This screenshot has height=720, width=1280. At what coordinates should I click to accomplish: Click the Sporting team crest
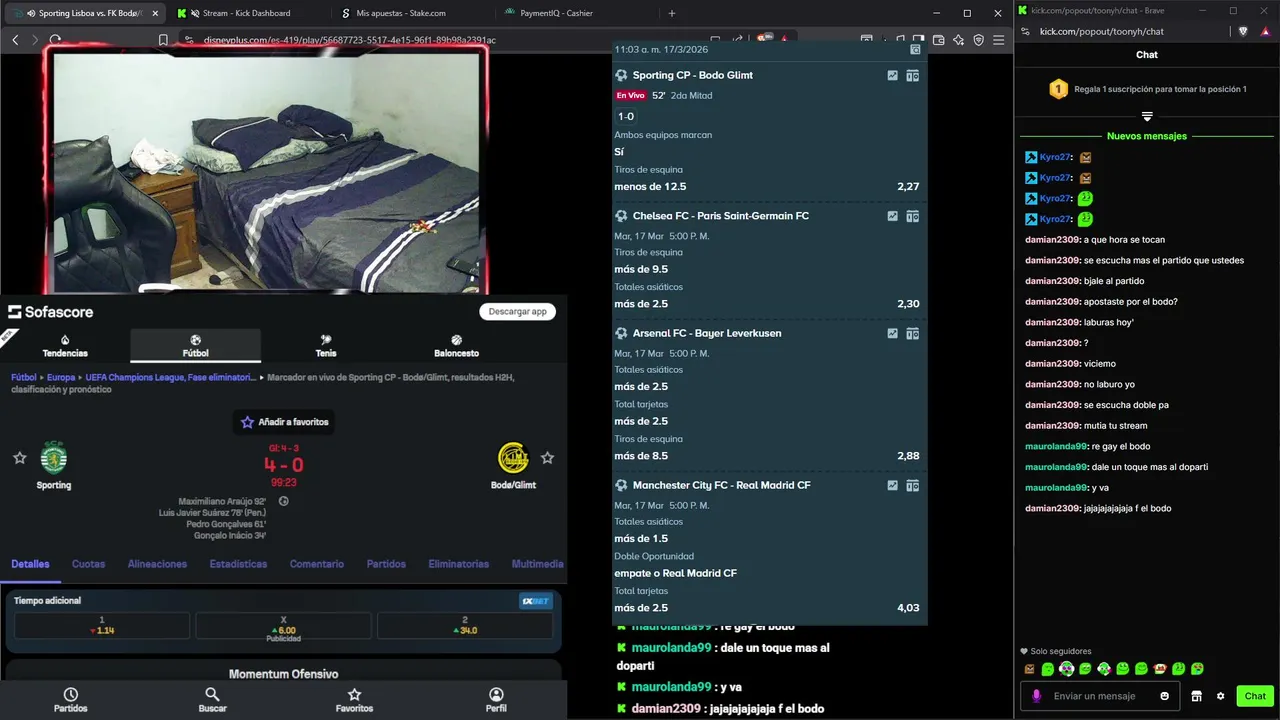[54, 458]
